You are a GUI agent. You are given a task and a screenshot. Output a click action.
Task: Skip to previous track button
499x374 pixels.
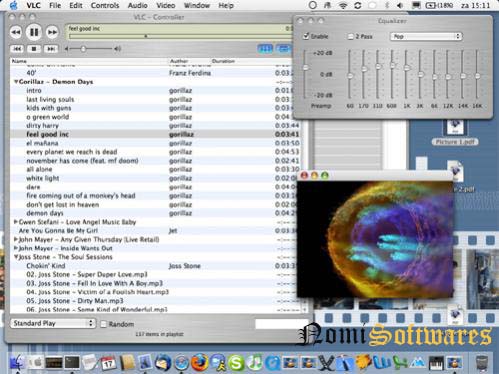coord(17,49)
